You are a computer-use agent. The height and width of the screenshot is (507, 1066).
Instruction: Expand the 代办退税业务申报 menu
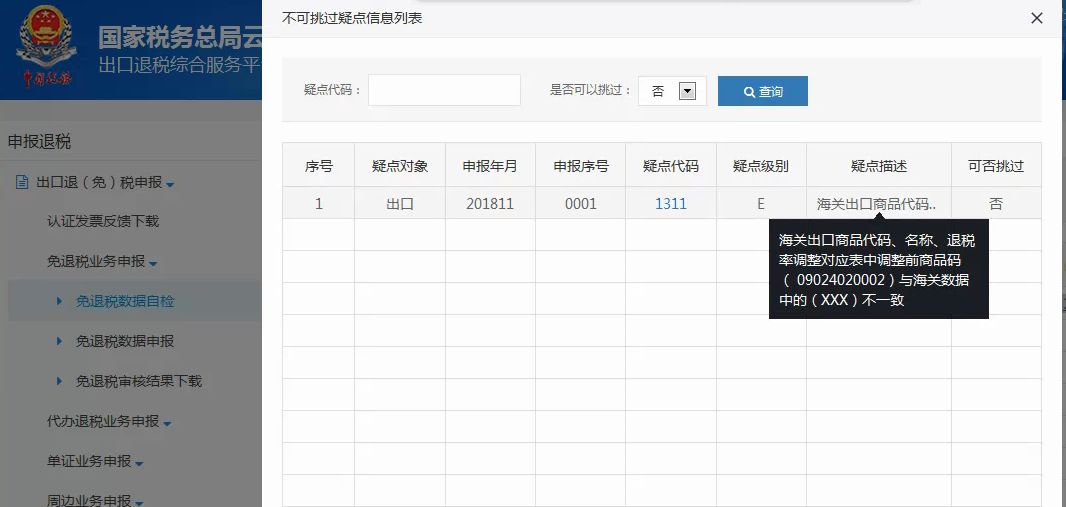tap(109, 421)
